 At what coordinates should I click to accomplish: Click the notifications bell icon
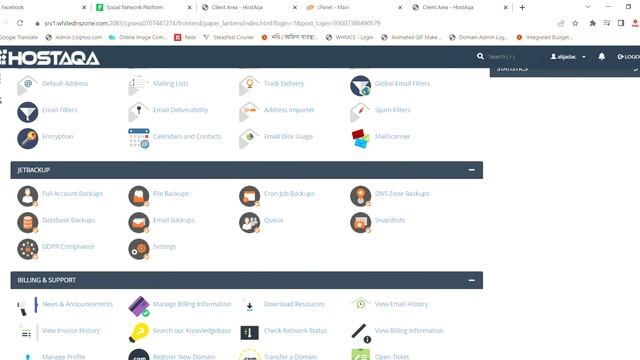(x=602, y=56)
